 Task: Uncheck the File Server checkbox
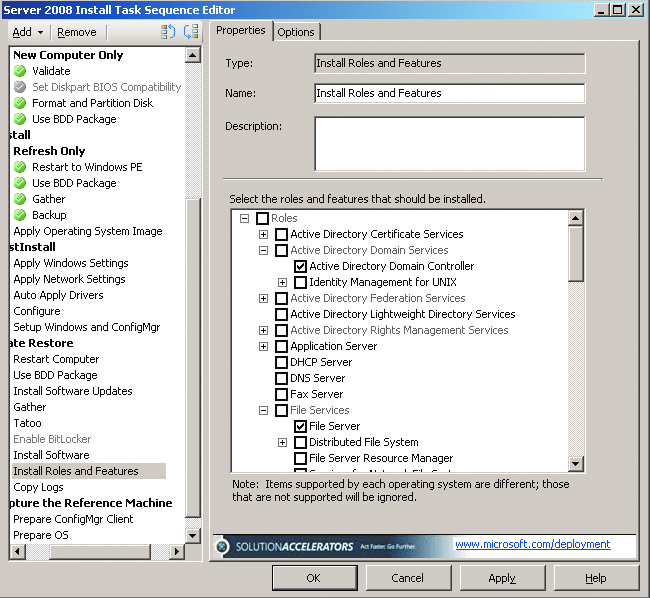300,426
